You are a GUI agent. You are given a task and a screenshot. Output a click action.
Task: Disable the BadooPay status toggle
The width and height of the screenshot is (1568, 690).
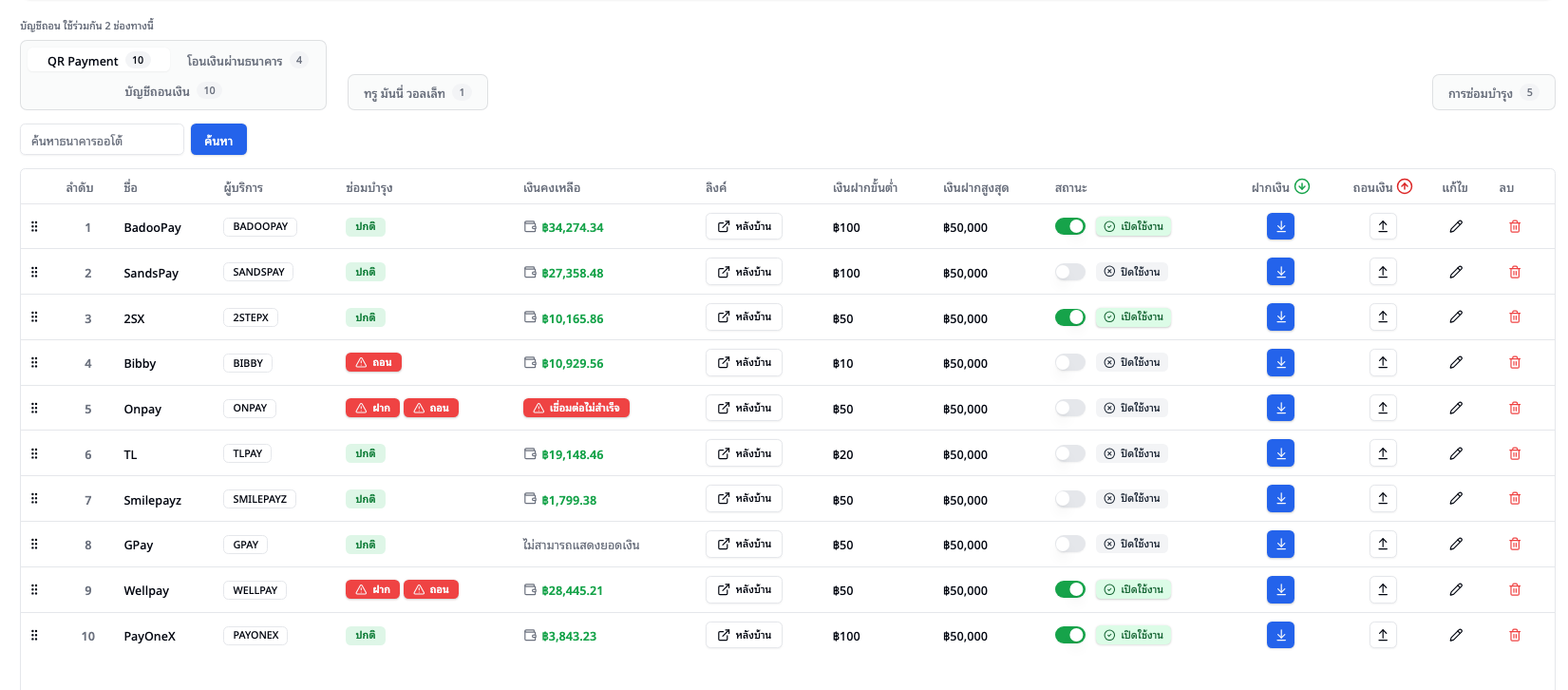[1069, 226]
